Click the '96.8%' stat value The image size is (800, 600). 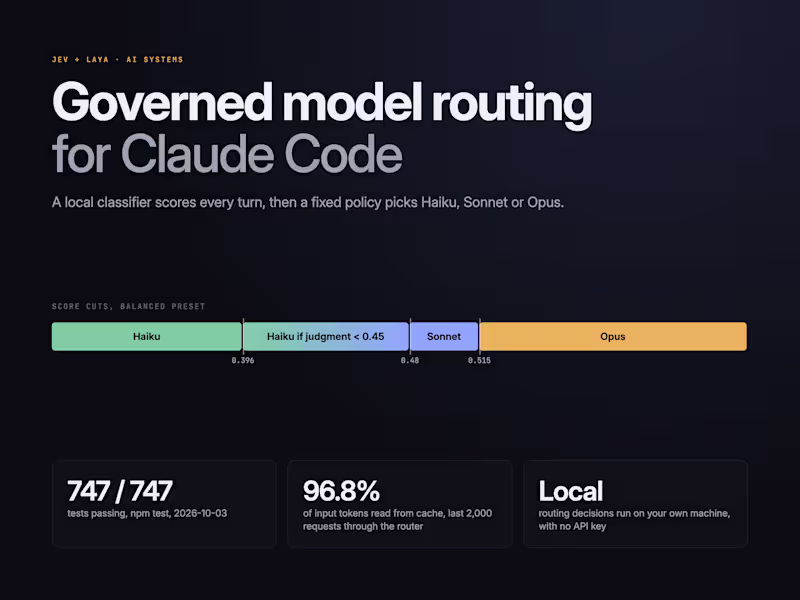pyautogui.click(x=341, y=491)
